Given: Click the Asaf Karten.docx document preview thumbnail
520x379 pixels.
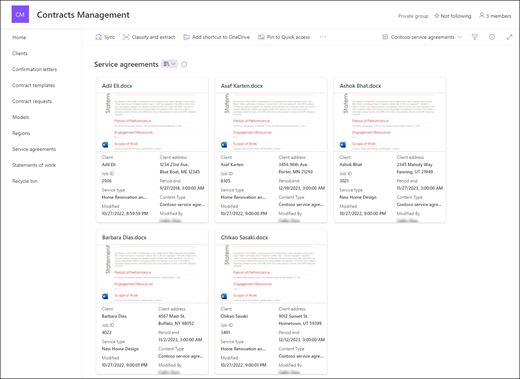Looking at the screenshot, I should click(x=271, y=122).
